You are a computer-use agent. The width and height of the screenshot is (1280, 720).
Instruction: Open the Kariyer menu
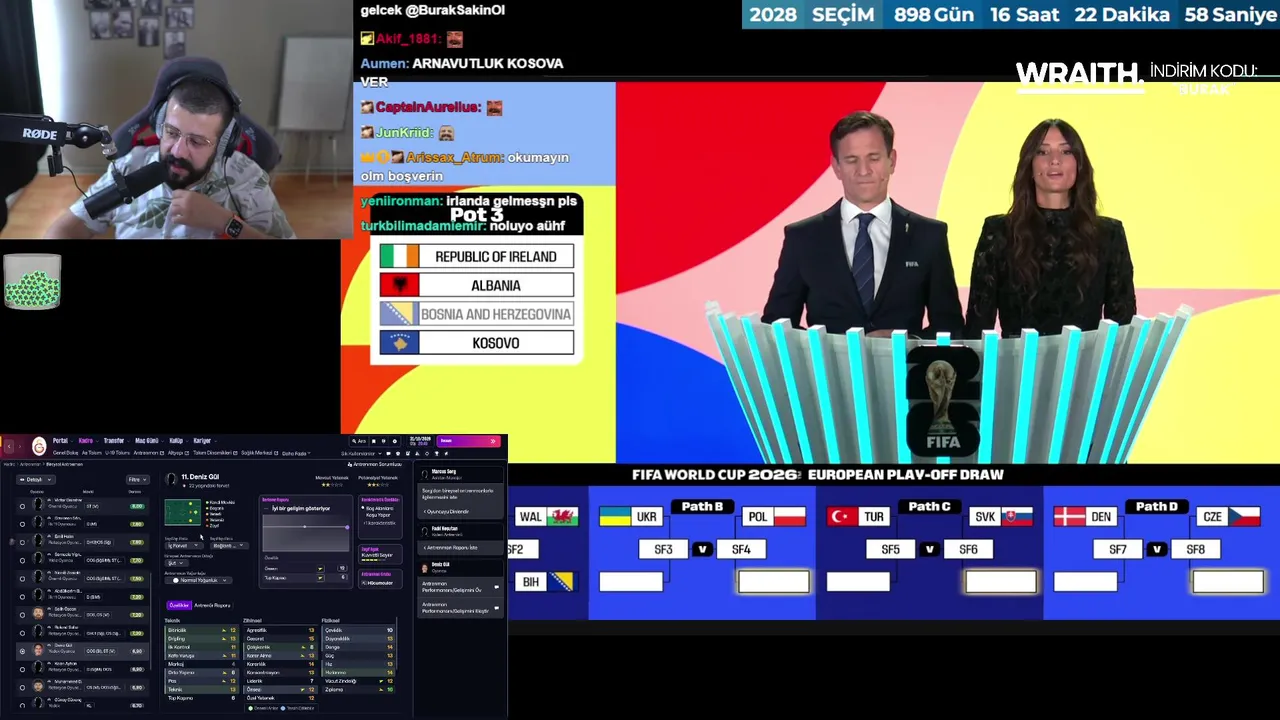pyautogui.click(x=202, y=441)
